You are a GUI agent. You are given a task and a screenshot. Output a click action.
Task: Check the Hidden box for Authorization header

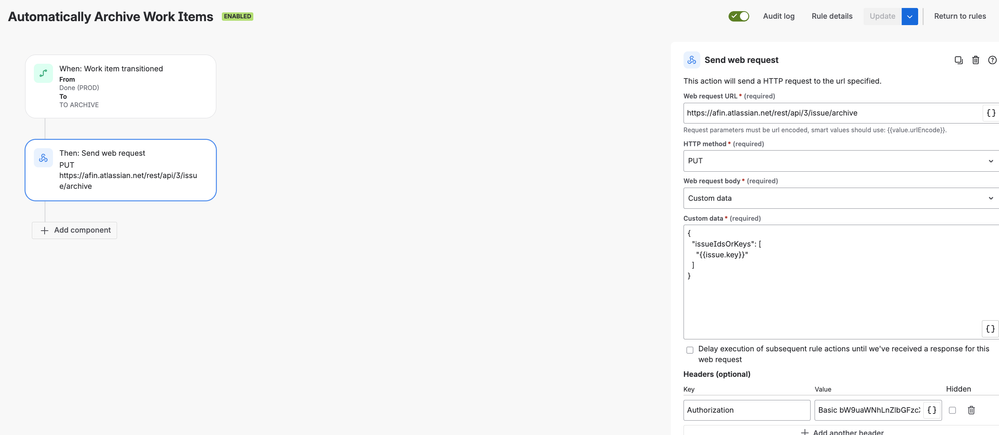pyautogui.click(x=952, y=410)
